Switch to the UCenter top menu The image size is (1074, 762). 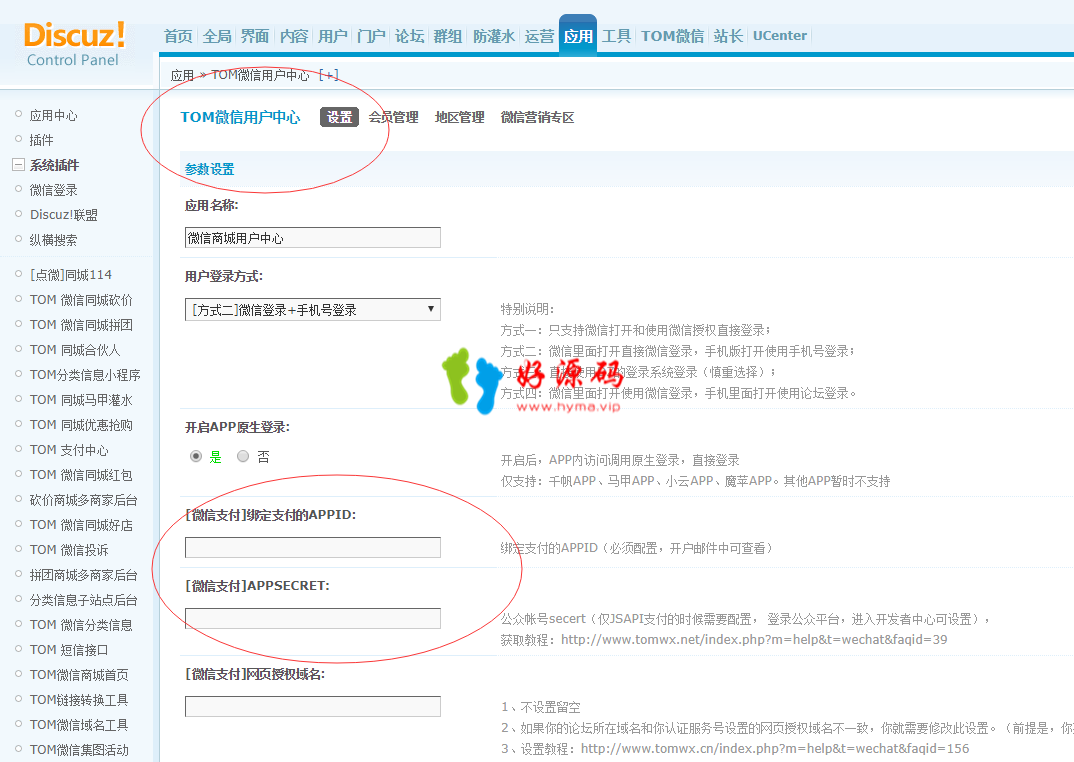click(779, 36)
